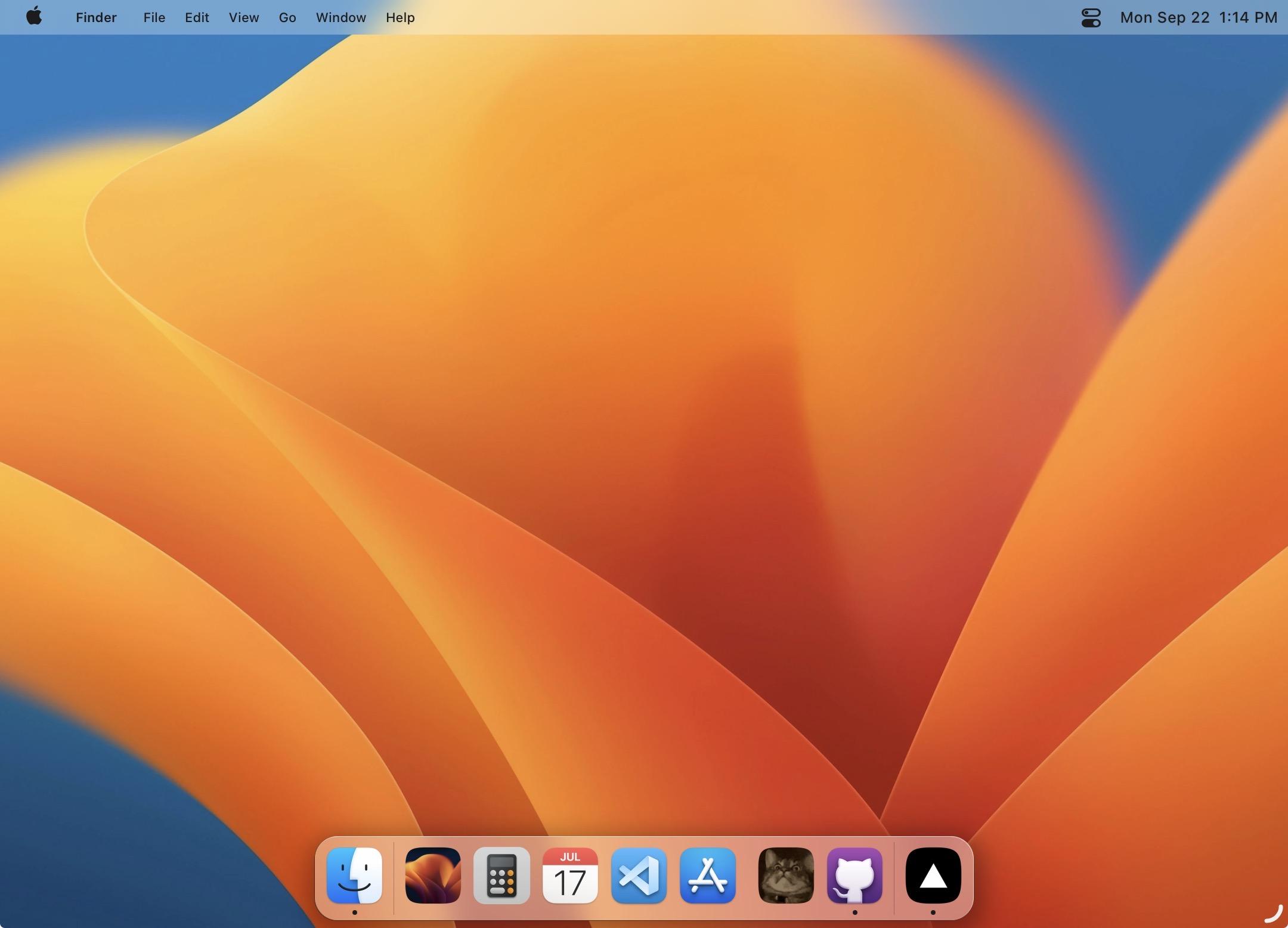Open the Help menu
Image resolution: width=1288 pixels, height=928 pixels.
[400, 17]
